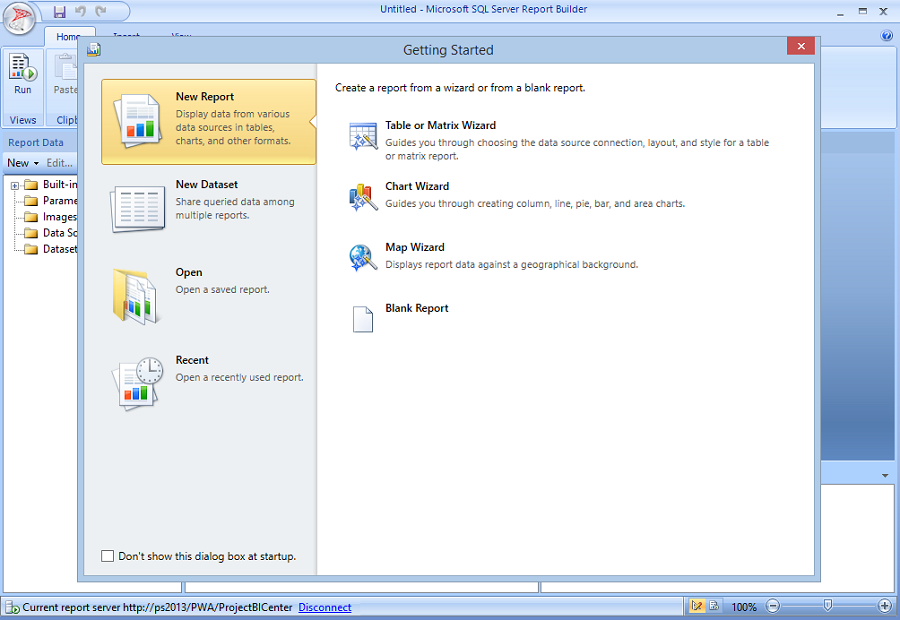Click the Chart Wizard title text
The width and height of the screenshot is (900, 620).
pyautogui.click(x=417, y=186)
